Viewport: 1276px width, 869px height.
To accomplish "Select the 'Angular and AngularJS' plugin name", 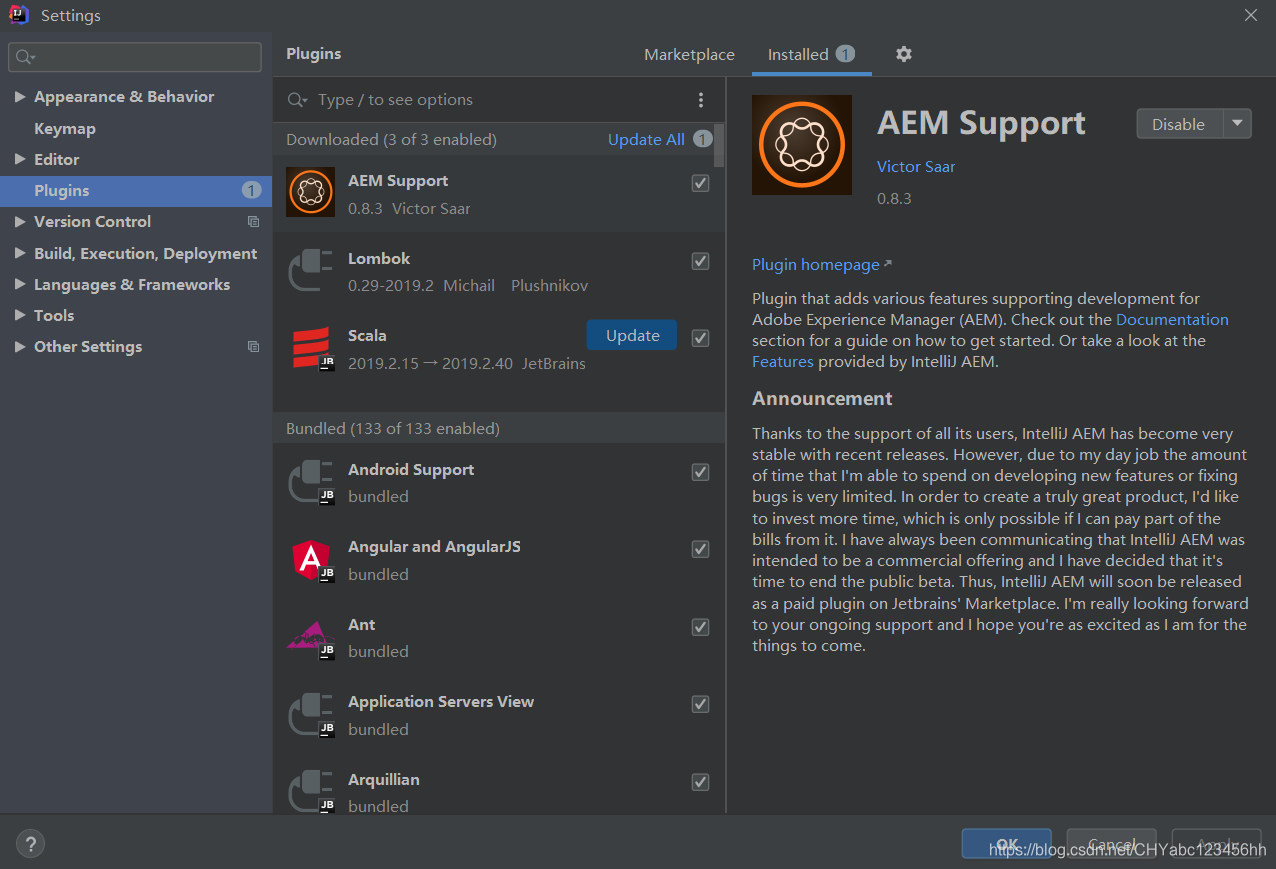I will [x=434, y=547].
